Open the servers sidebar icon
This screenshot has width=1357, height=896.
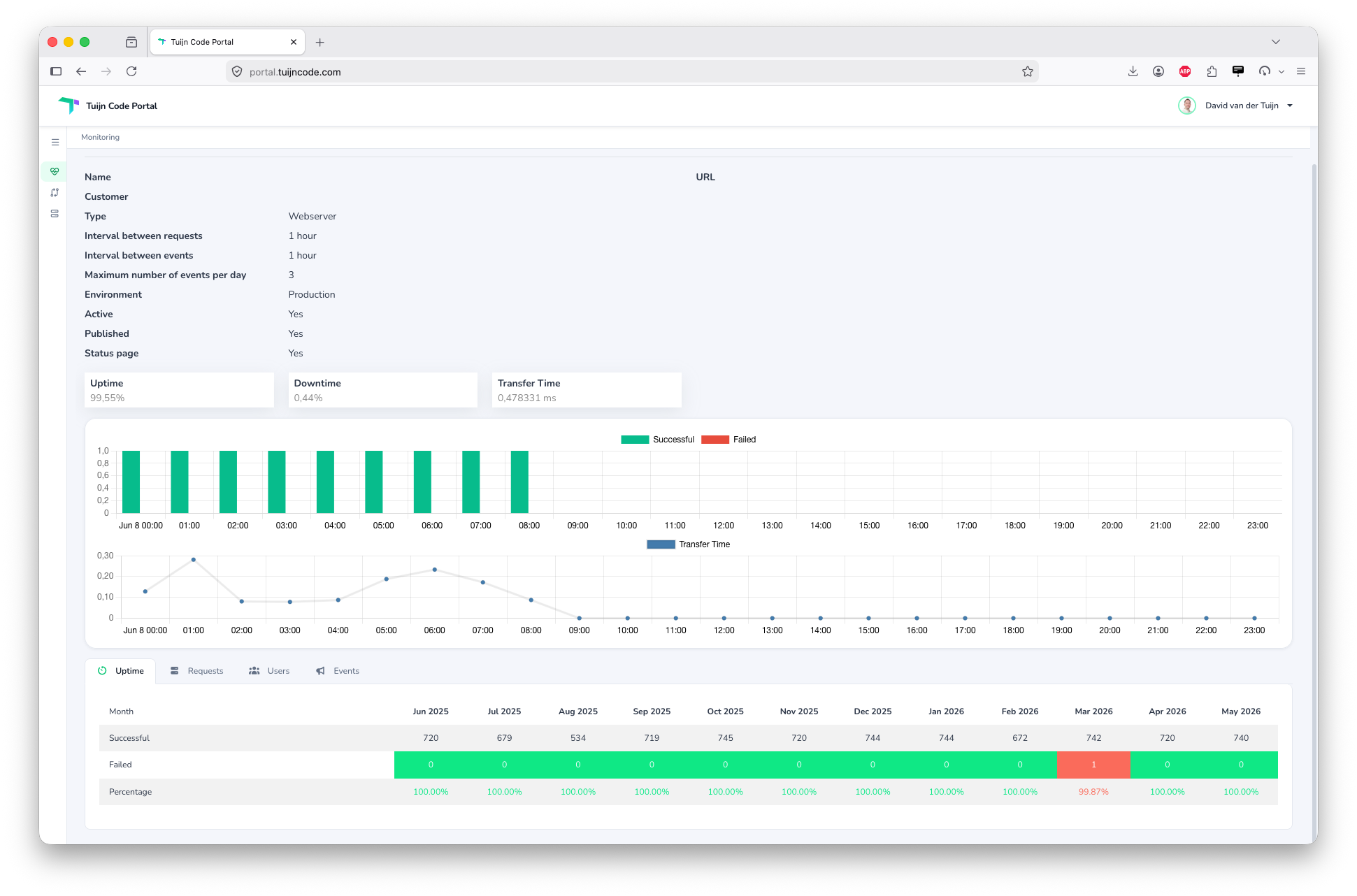(x=55, y=213)
